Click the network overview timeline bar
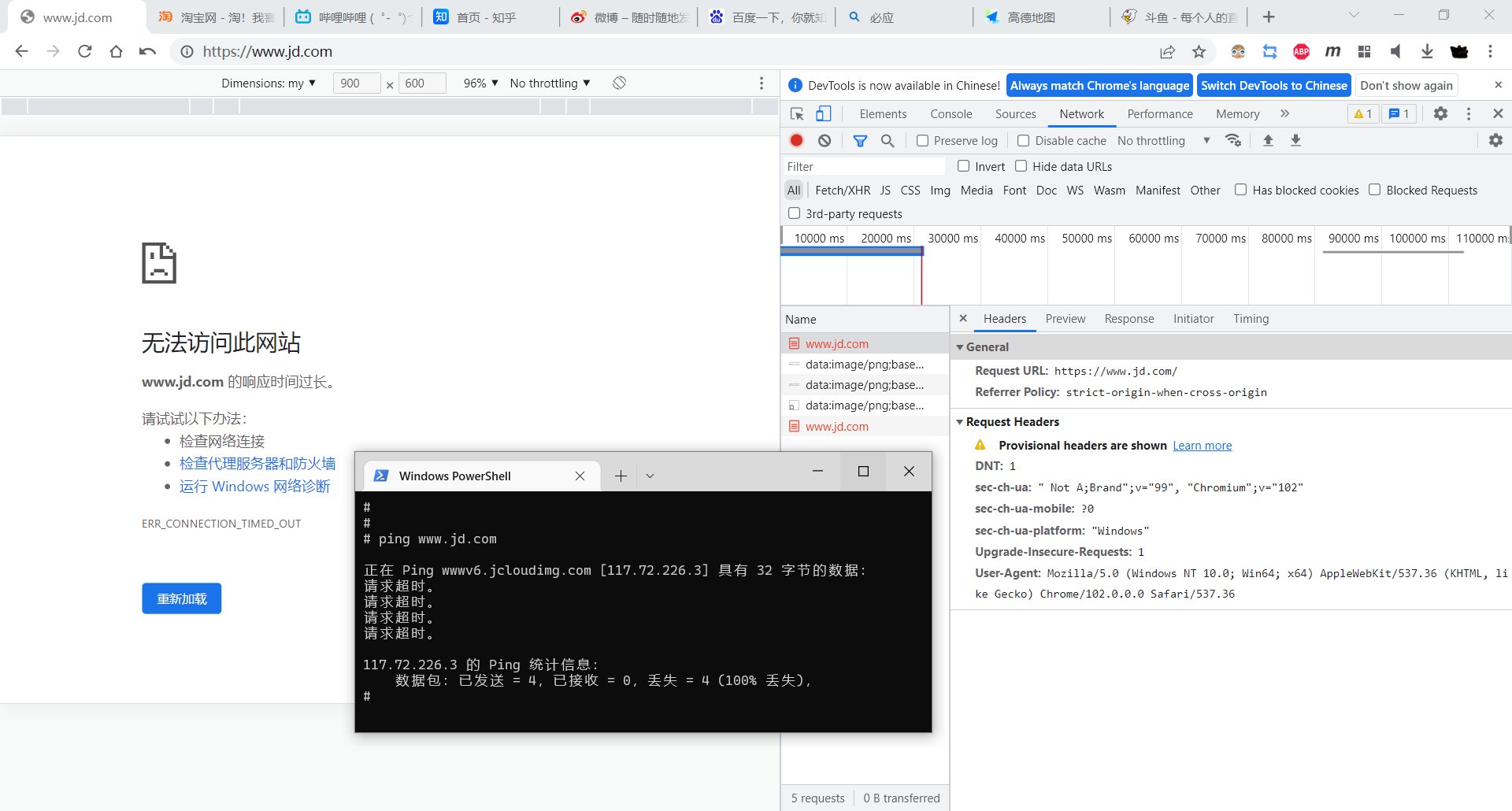 (851, 251)
